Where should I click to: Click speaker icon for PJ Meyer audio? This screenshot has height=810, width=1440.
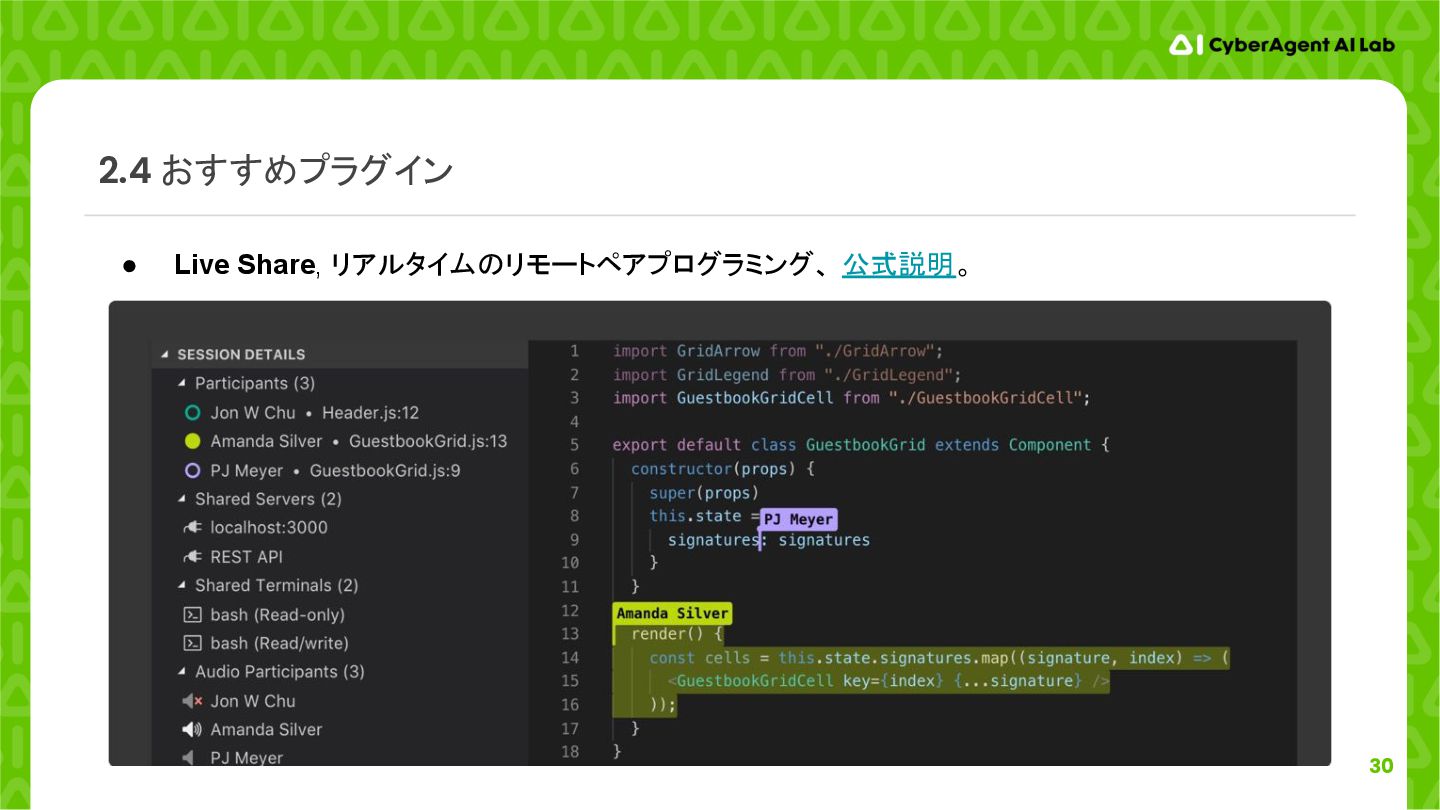click(x=189, y=758)
